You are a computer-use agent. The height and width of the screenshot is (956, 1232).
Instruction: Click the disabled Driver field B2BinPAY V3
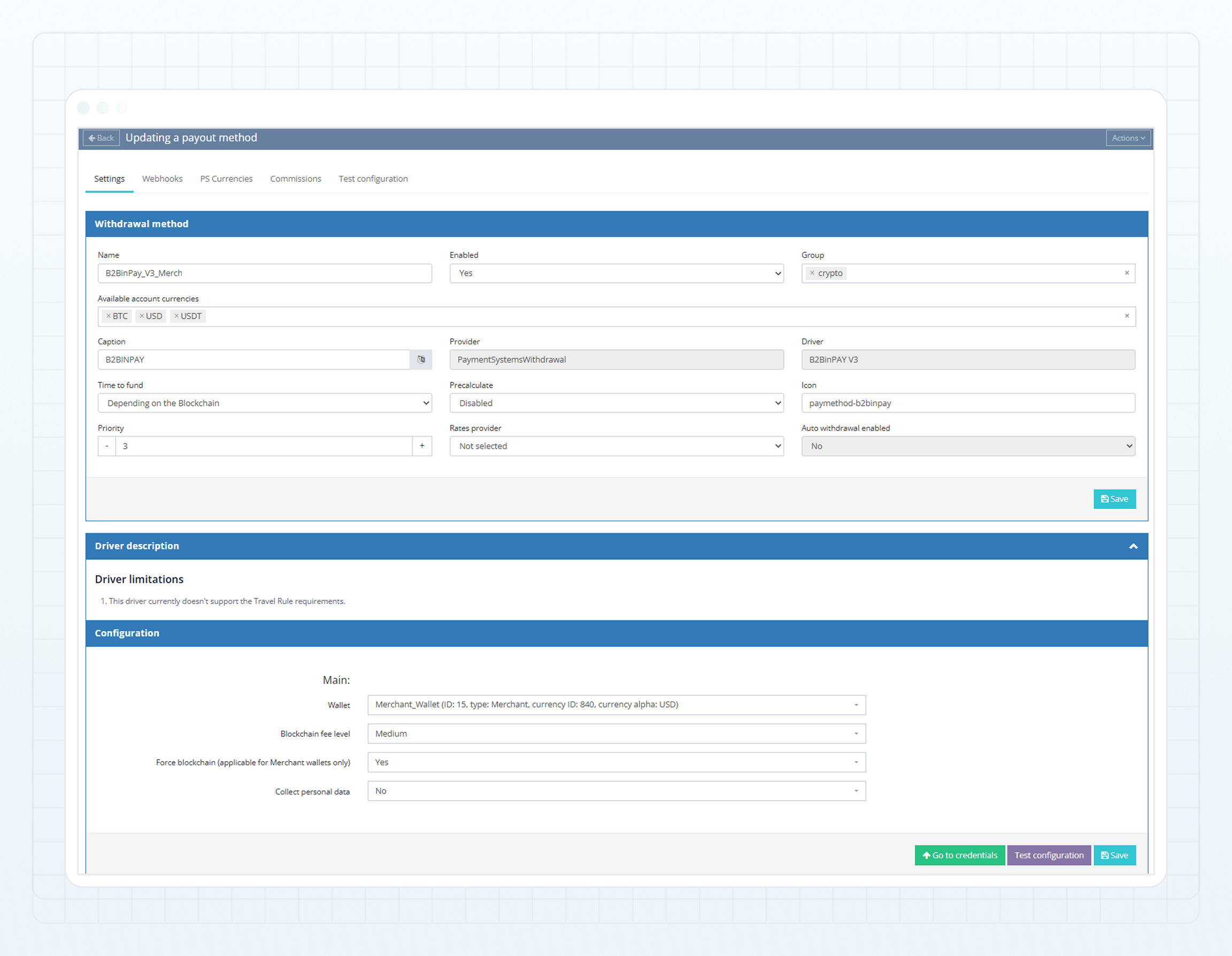coord(968,360)
